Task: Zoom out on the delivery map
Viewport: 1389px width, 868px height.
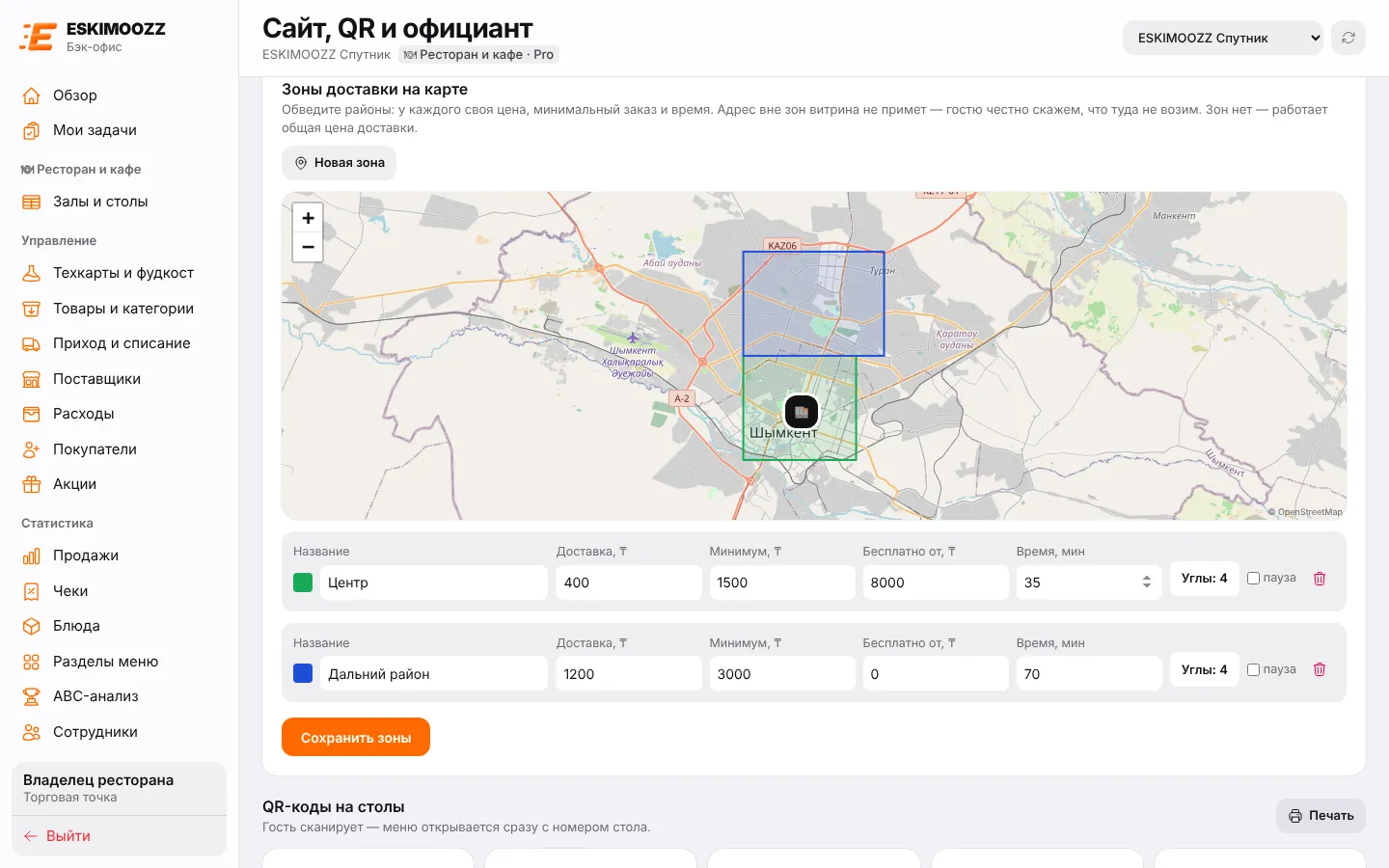Action: click(308, 247)
